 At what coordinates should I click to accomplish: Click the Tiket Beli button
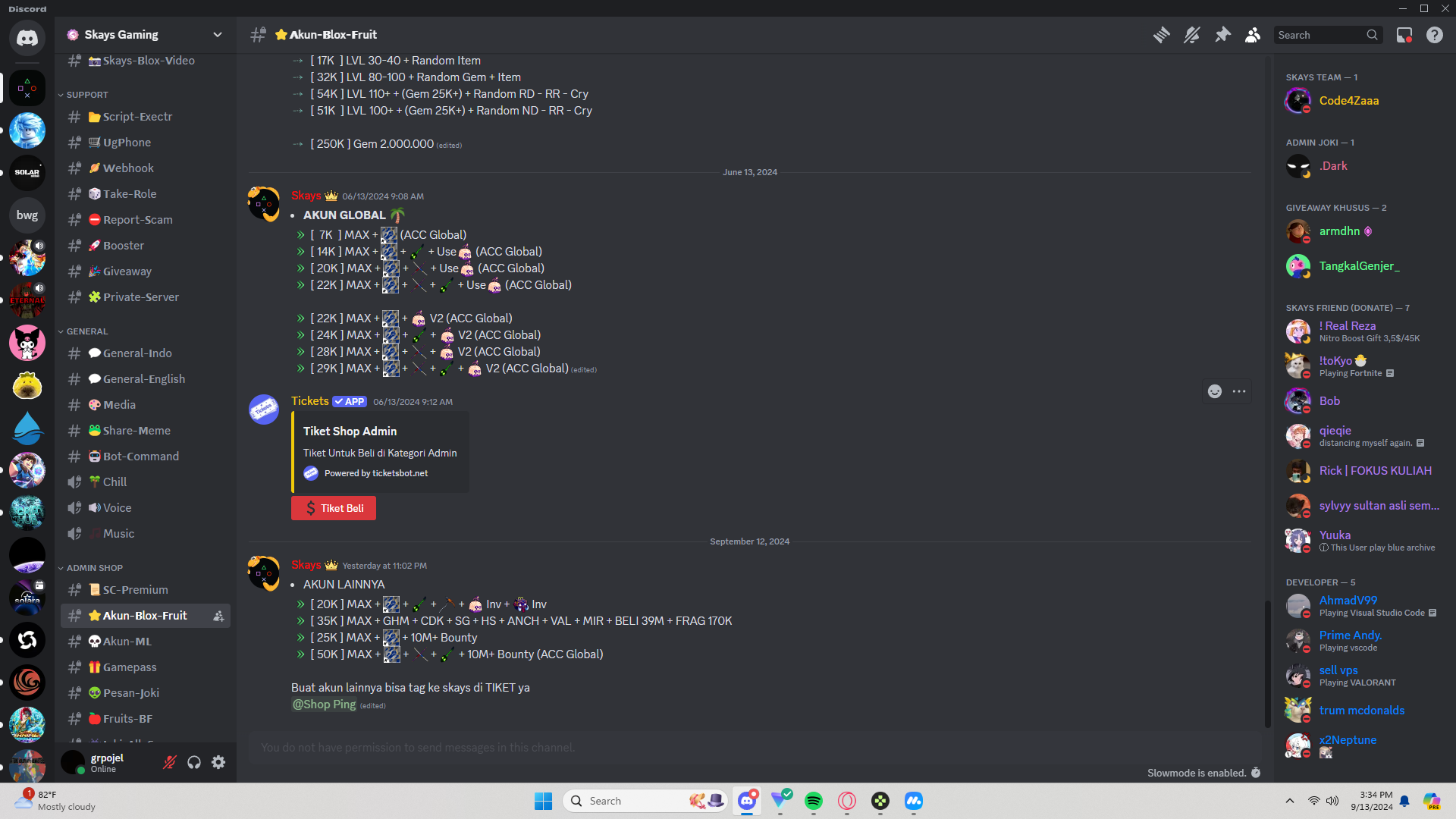tap(334, 508)
